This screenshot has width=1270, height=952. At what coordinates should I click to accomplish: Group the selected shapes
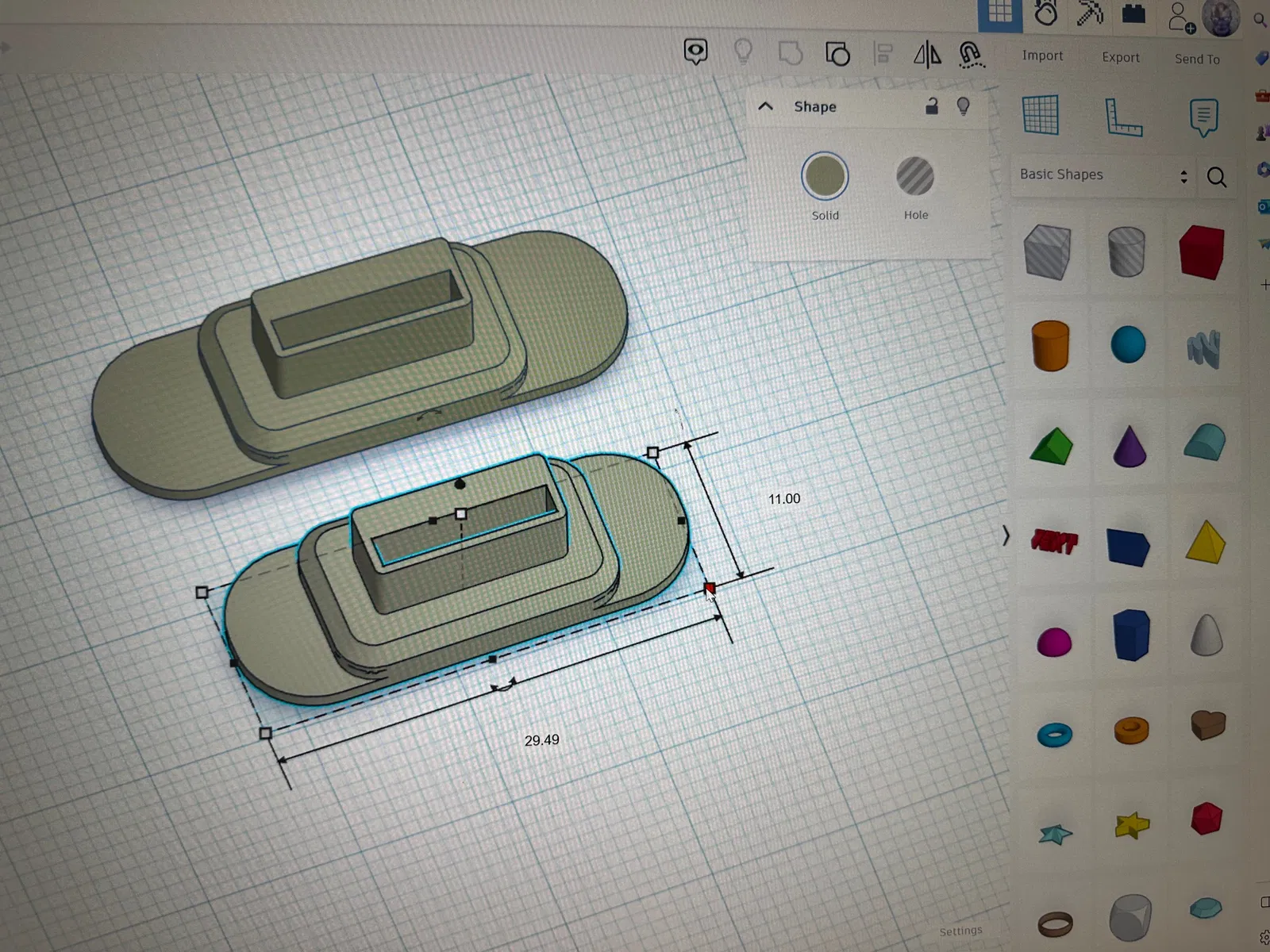[x=790, y=53]
